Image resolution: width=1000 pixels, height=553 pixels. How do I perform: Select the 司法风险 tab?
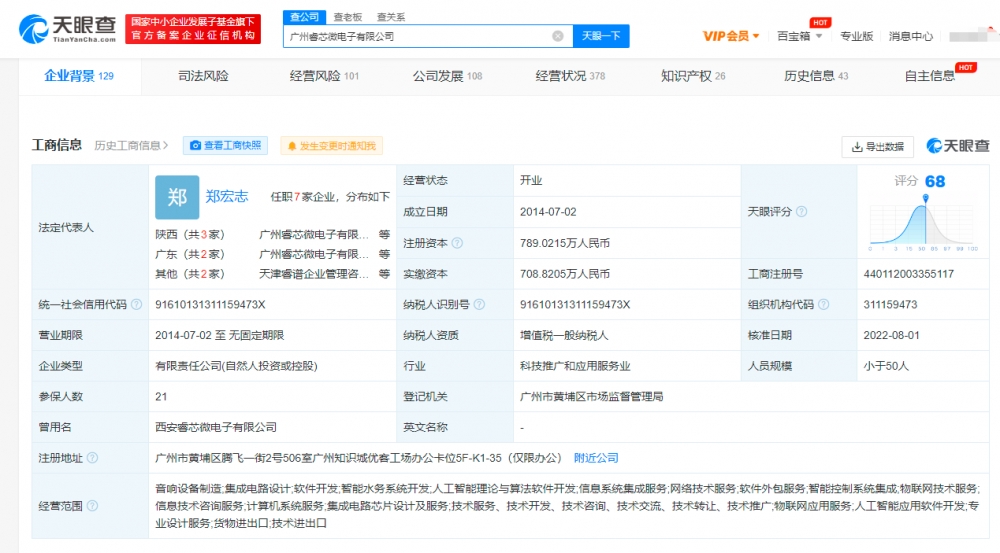pos(203,76)
